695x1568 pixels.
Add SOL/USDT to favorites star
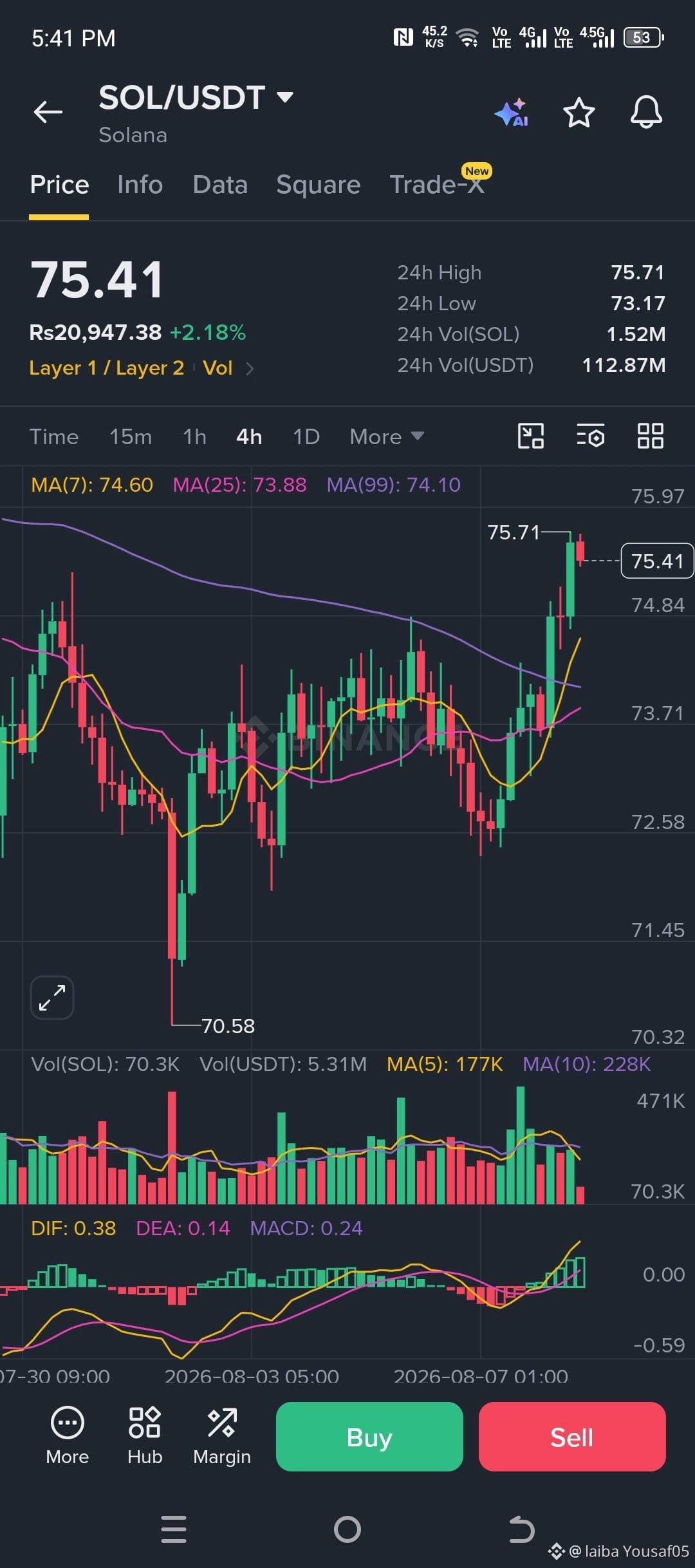(x=579, y=113)
